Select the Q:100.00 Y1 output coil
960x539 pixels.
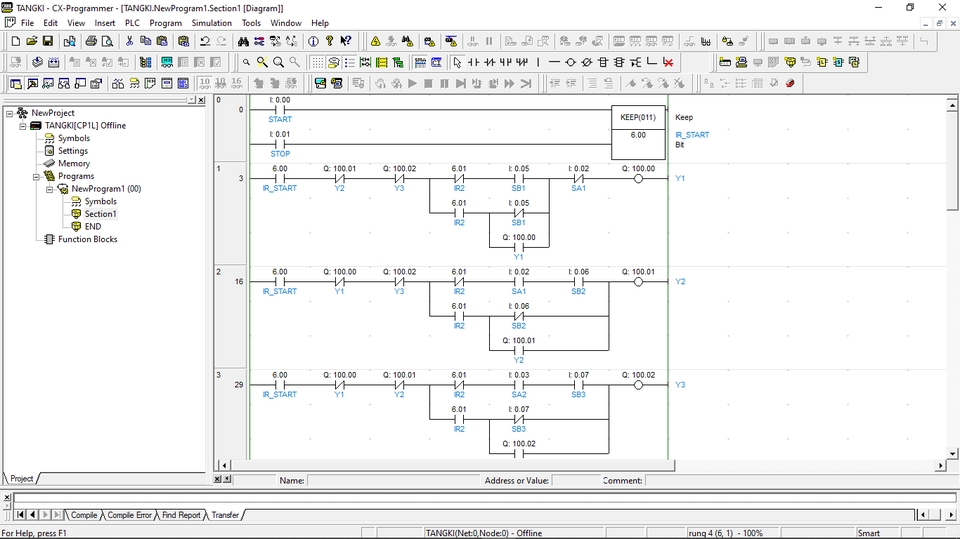pyautogui.click(x=638, y=179)
